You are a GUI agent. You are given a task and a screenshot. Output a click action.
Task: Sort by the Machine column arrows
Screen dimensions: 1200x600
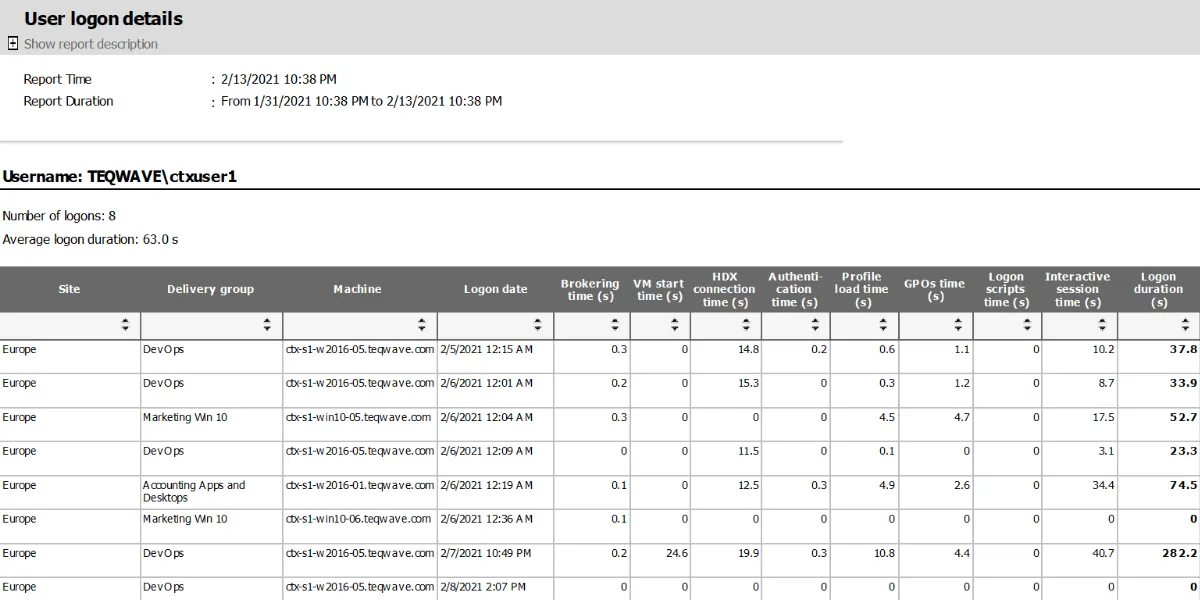point(422,325)
